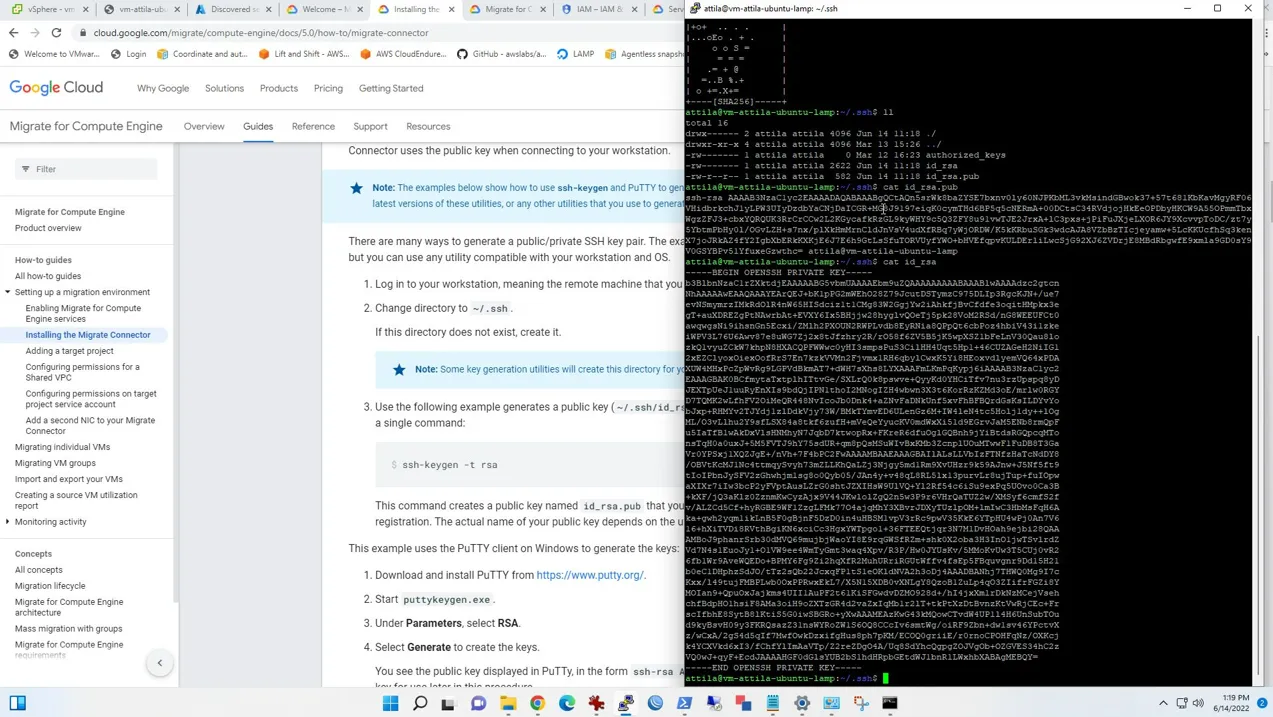
Task: Open the Command Prompt taskbar icon
Action: (x=890, y=703)
